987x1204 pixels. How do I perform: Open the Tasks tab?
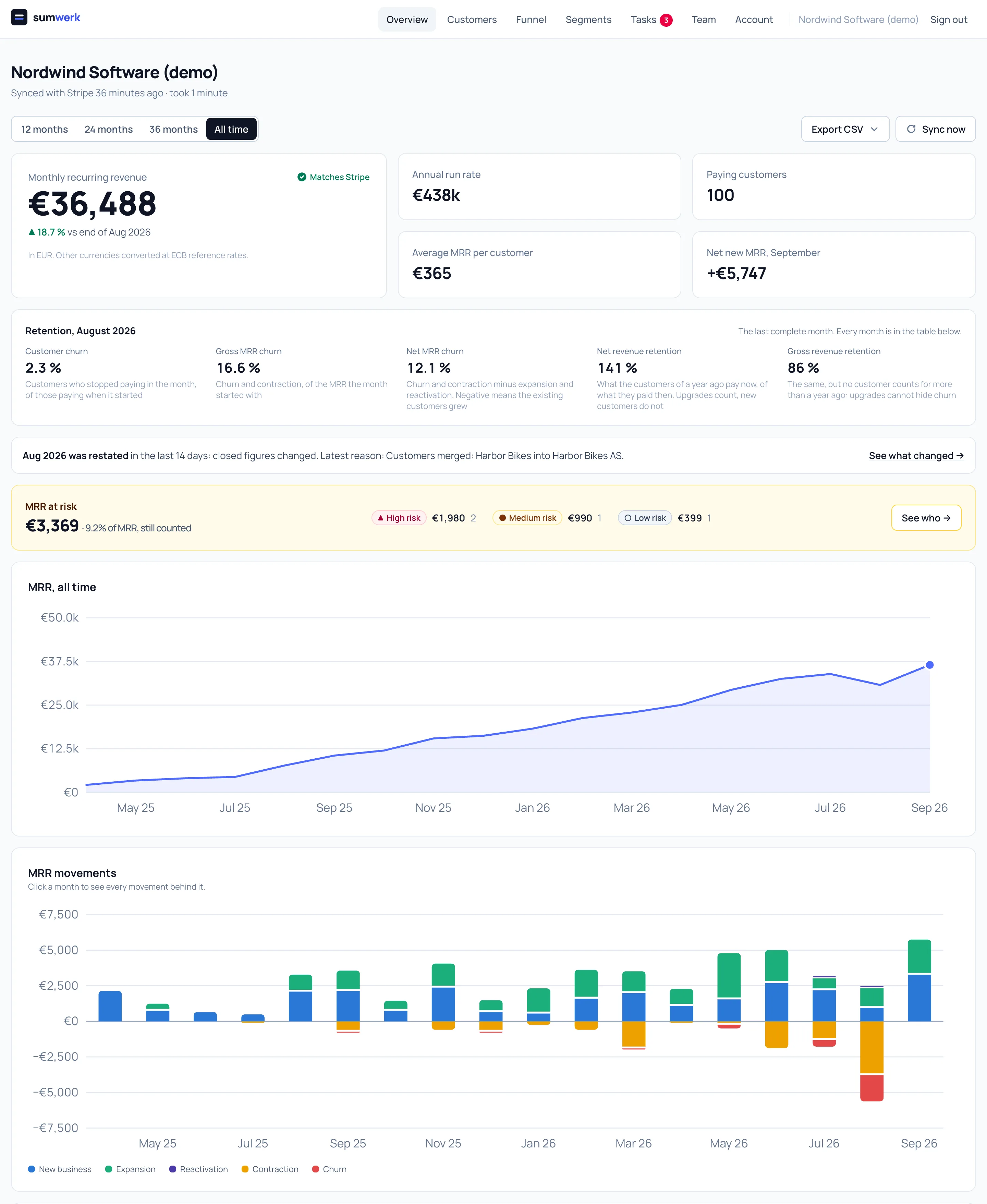651,19
